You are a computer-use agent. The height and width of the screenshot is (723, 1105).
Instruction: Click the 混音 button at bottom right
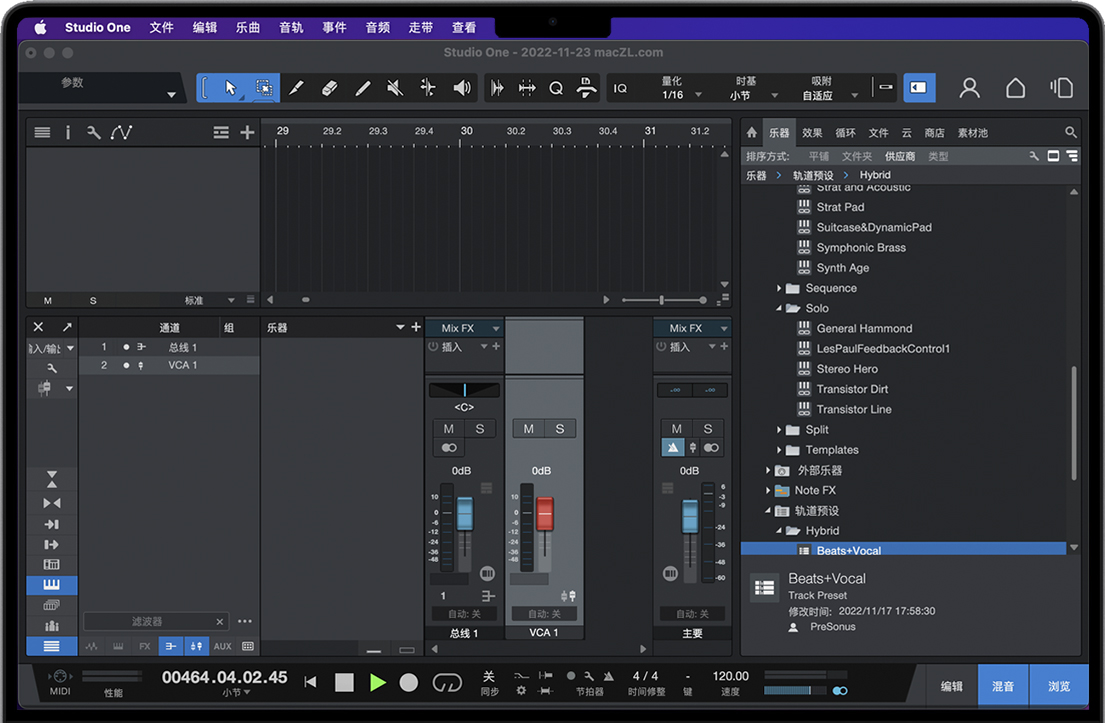(1002, 686)
